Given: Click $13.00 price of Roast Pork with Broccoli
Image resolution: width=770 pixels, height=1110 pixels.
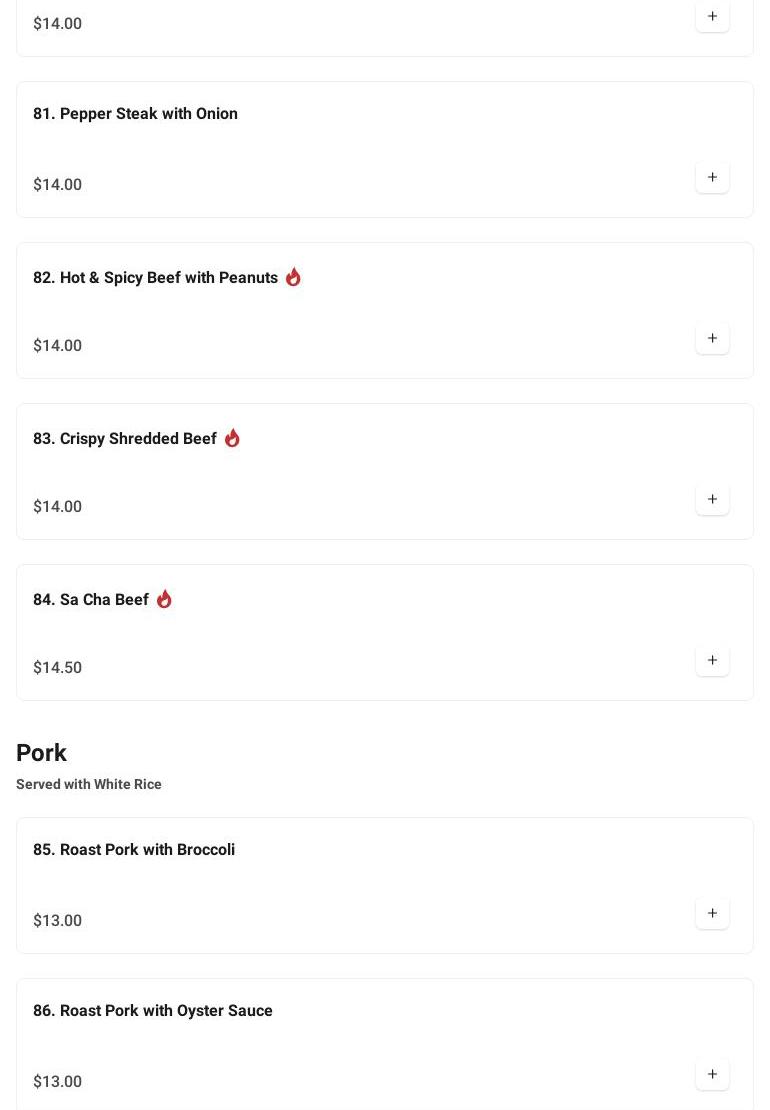Looking at the screenshot, I should point(57,921).
